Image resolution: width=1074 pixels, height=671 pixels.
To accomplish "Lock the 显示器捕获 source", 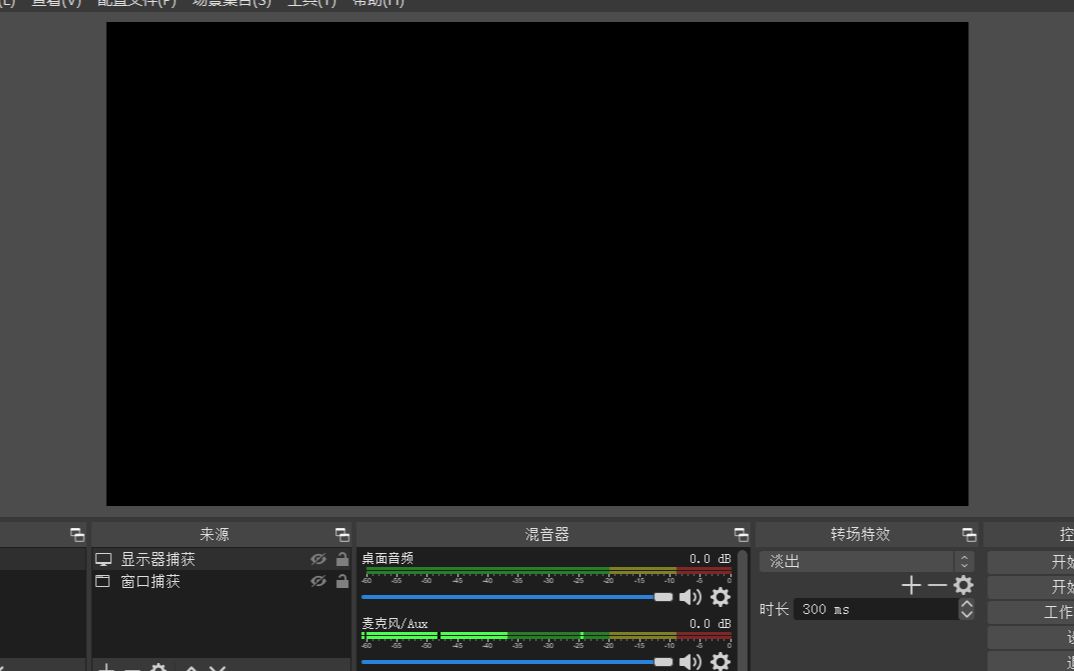I will pyautogui.click(x=341, y=559).
